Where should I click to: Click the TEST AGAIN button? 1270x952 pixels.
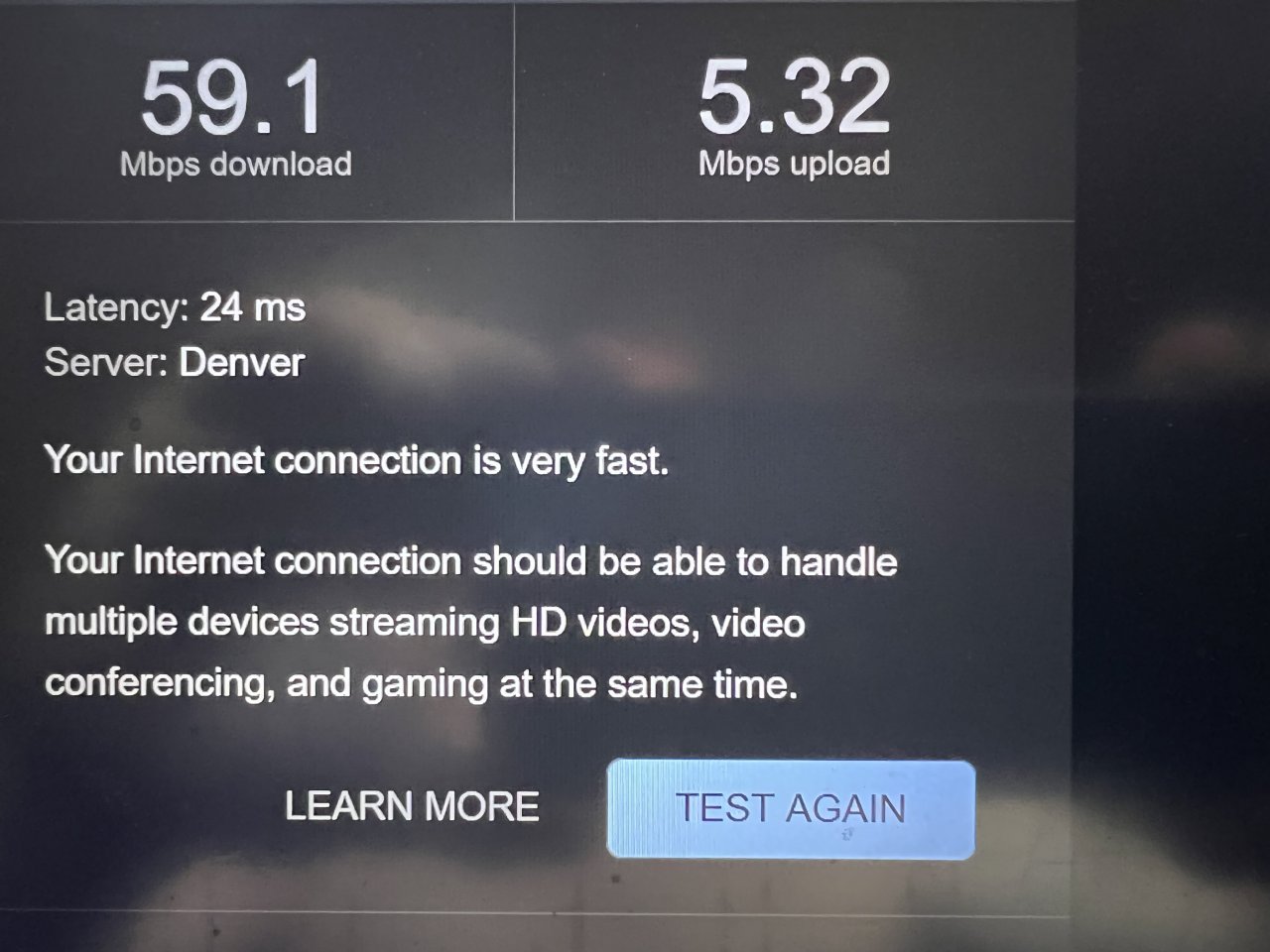(791, 809)
